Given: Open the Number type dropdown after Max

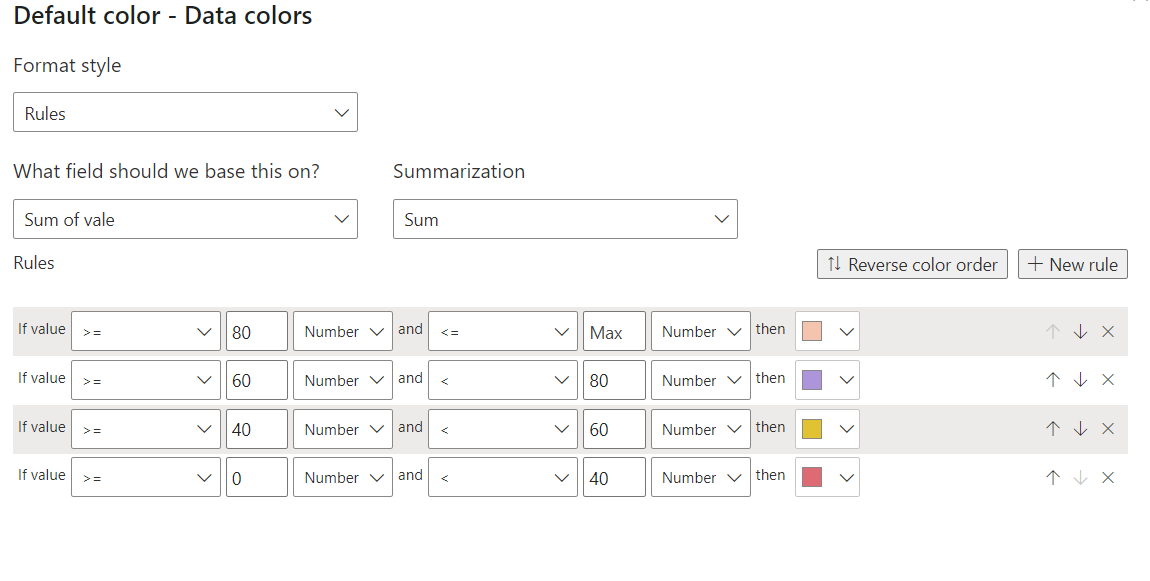Looking at the screenshot, I should point(700,332).
